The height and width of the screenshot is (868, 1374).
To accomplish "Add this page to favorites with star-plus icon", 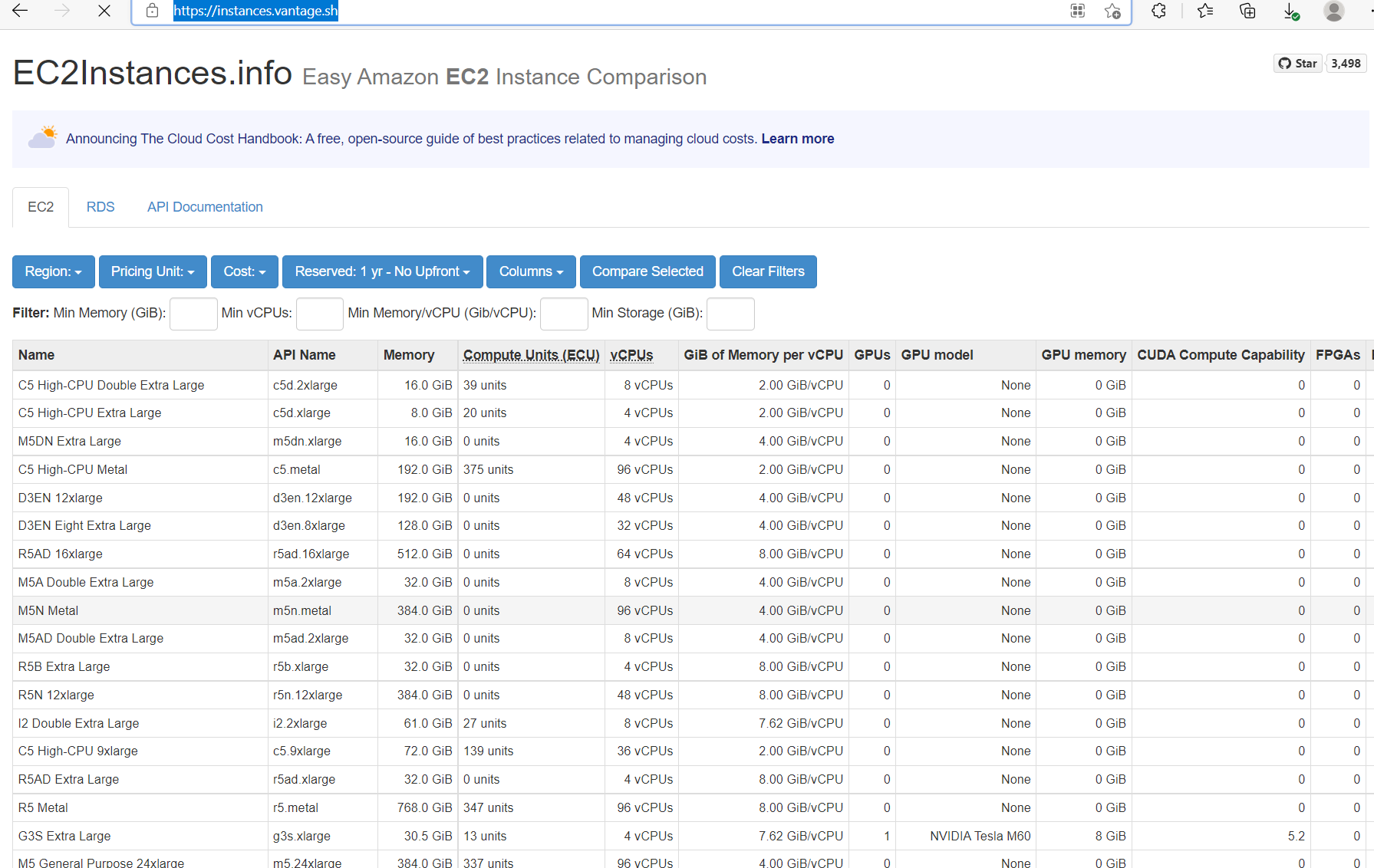I will point(1112,11).
